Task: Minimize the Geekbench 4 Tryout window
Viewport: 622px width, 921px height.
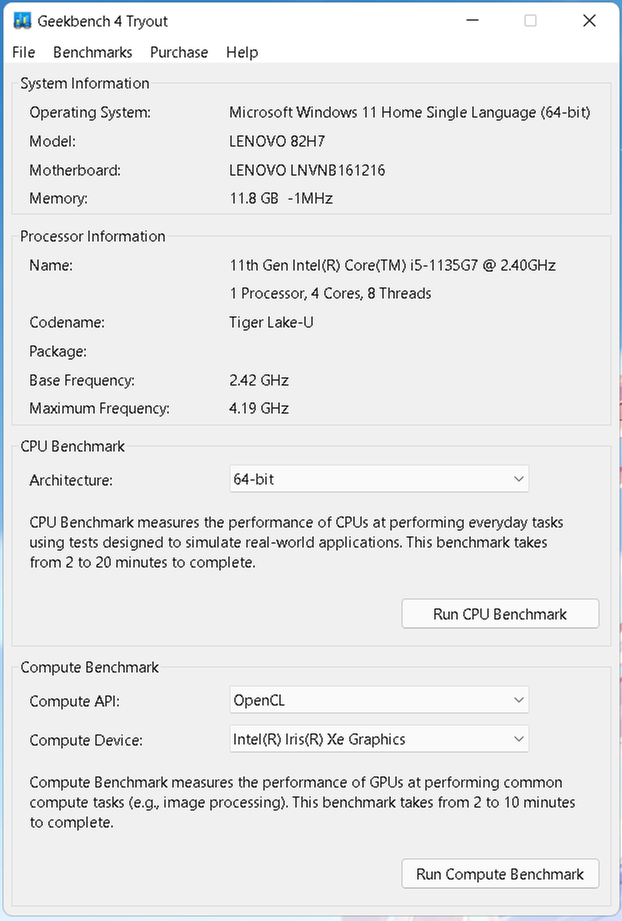Action: pos(472,21)
